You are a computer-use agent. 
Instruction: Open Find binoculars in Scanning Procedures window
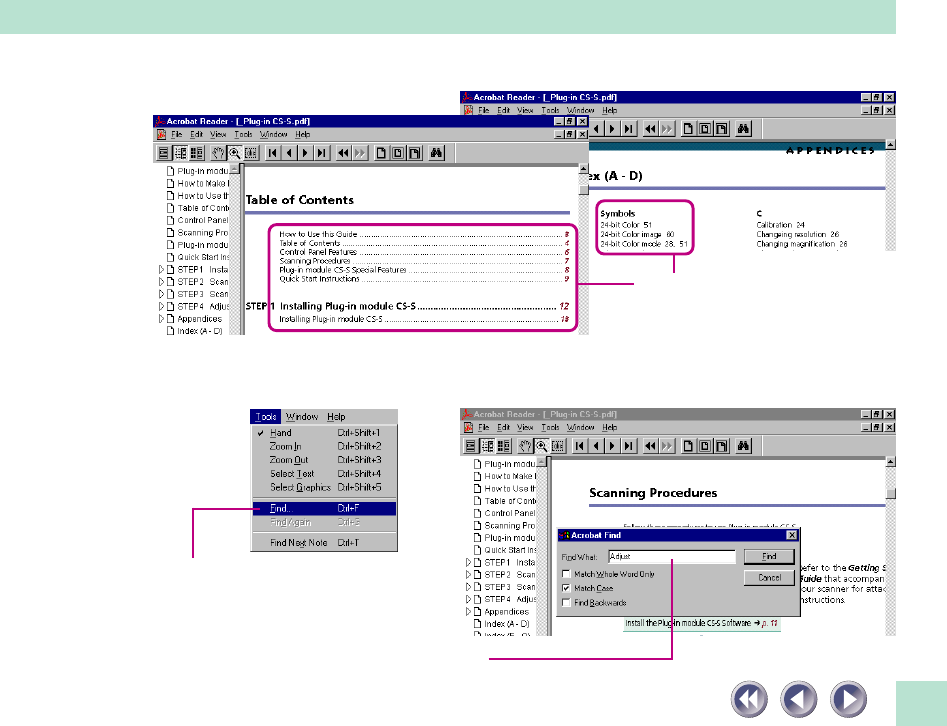(743, 446)
